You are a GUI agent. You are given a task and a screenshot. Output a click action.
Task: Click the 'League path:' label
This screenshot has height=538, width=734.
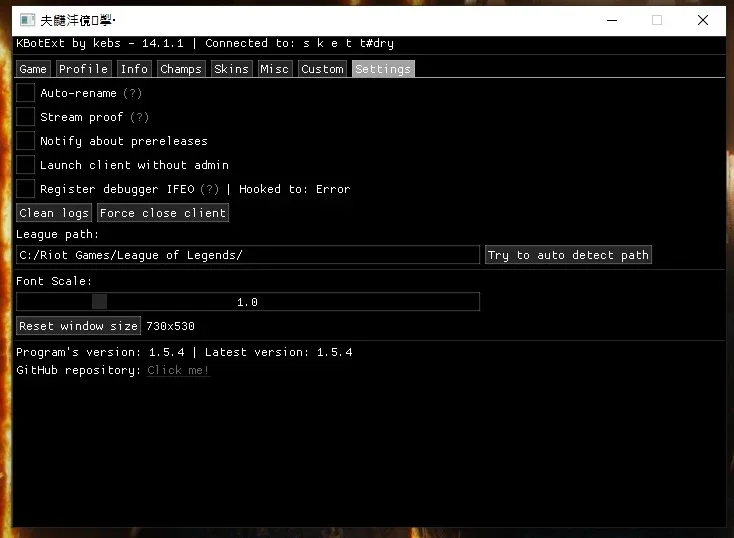click(58, 234)
